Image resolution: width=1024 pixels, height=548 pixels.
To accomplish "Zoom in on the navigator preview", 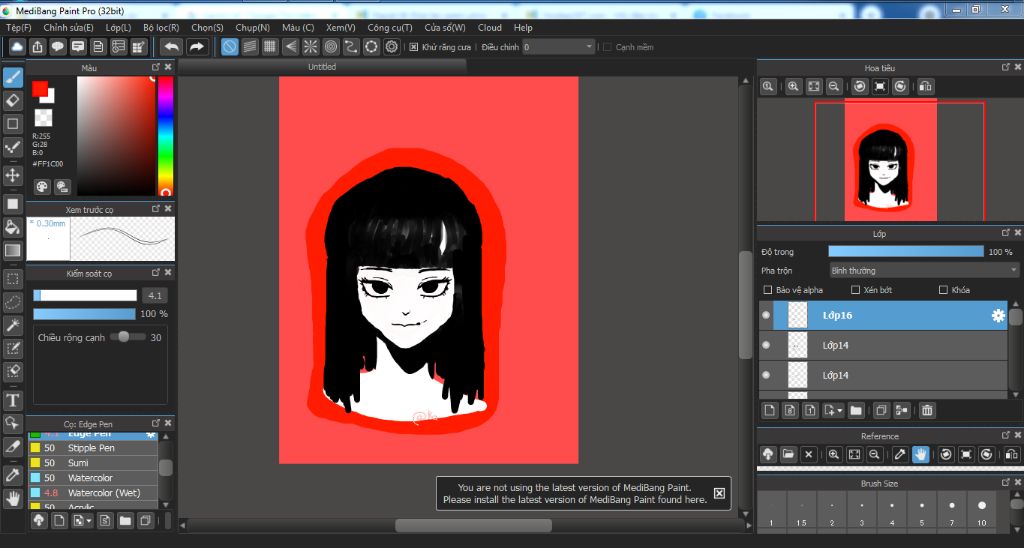I will pyautogui.click(x=793, y=86).
